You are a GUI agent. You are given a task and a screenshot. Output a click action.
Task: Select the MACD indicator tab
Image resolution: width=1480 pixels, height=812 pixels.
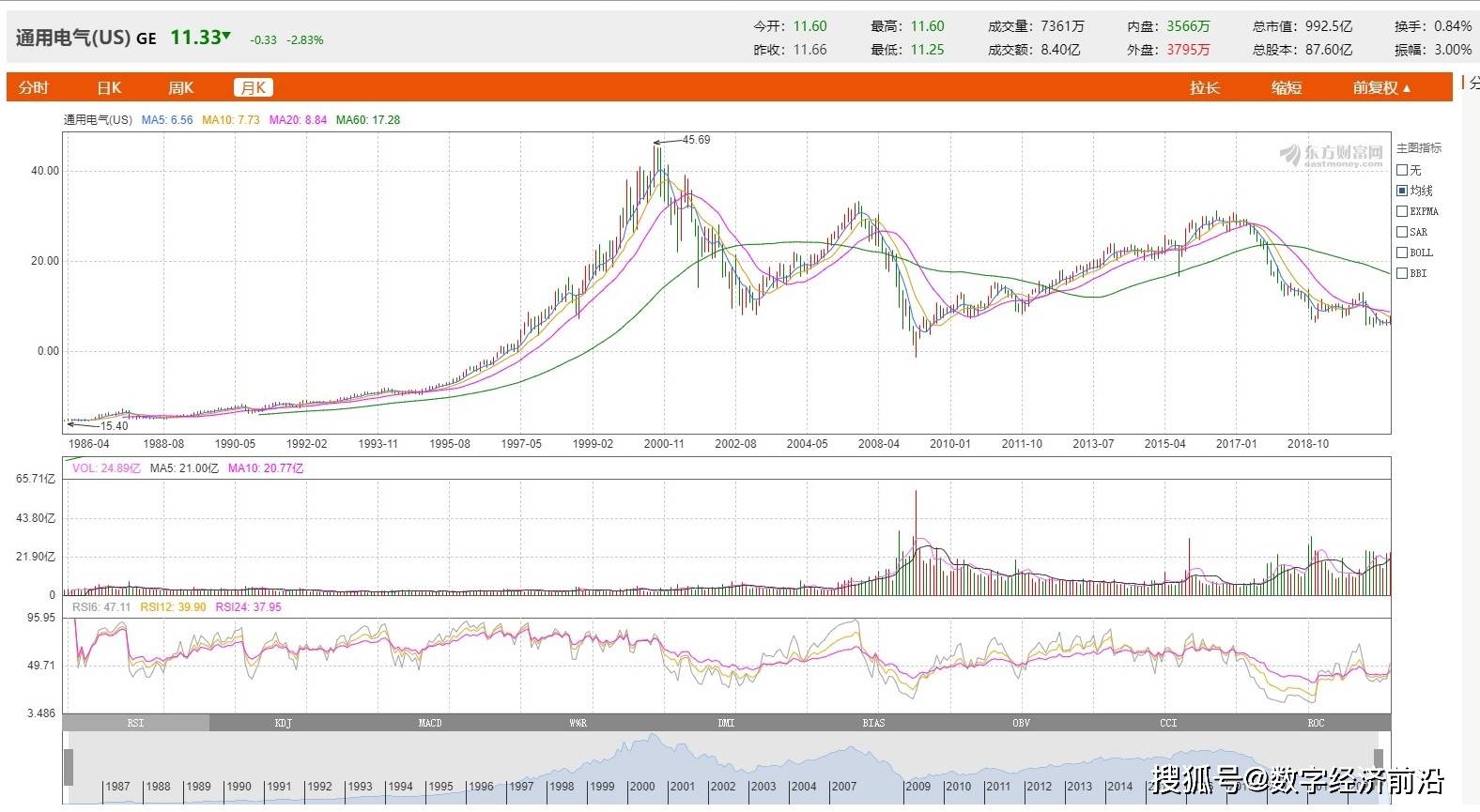pyautogui.click(x=430, y=723)
